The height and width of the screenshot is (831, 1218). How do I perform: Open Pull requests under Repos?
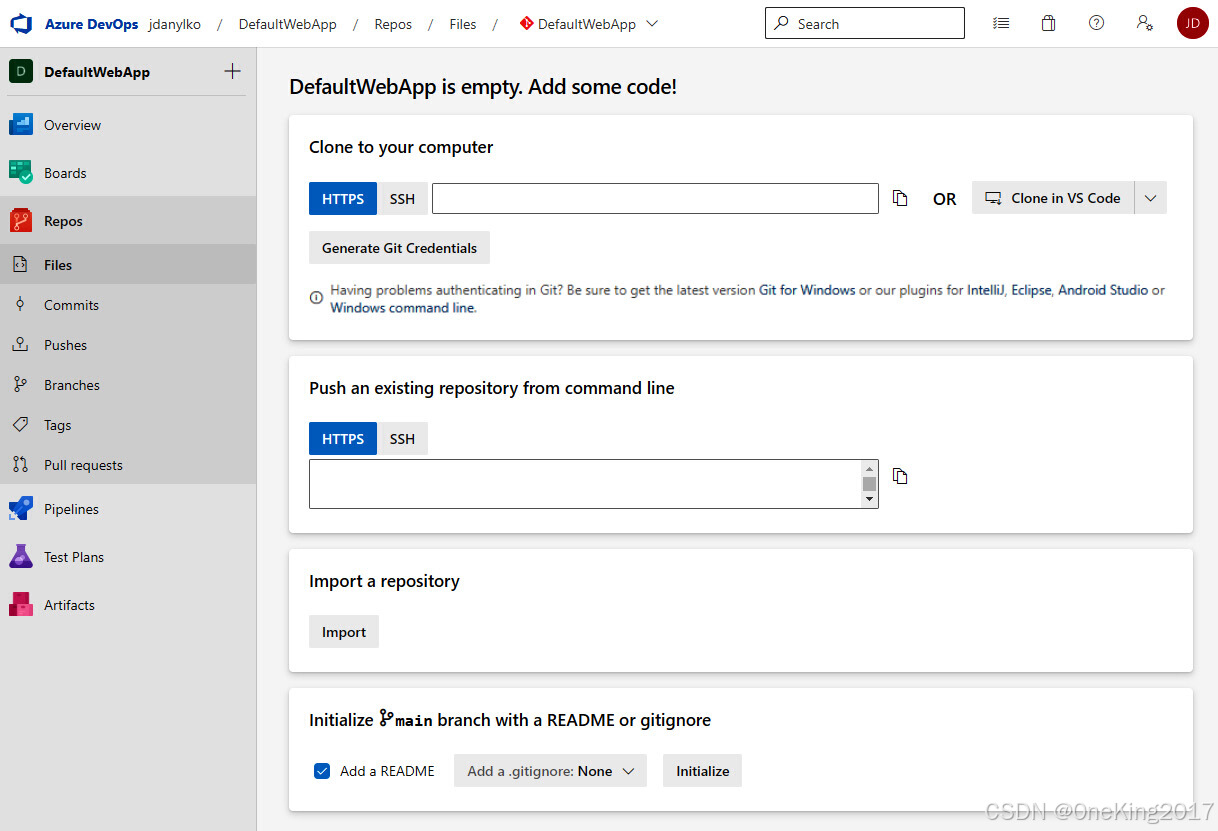click(x=128, y=465)
